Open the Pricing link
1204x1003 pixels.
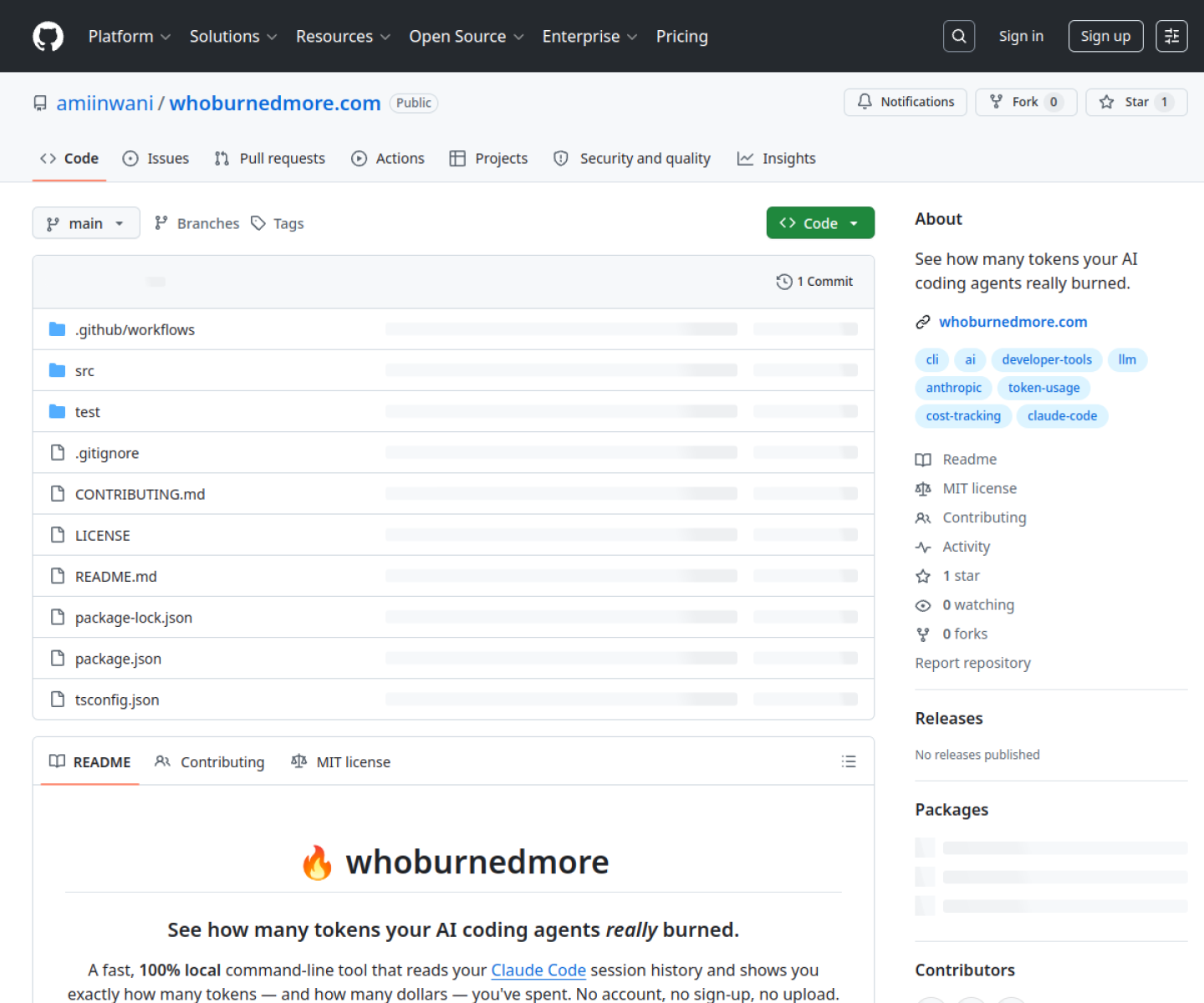[x=682, y=36]
